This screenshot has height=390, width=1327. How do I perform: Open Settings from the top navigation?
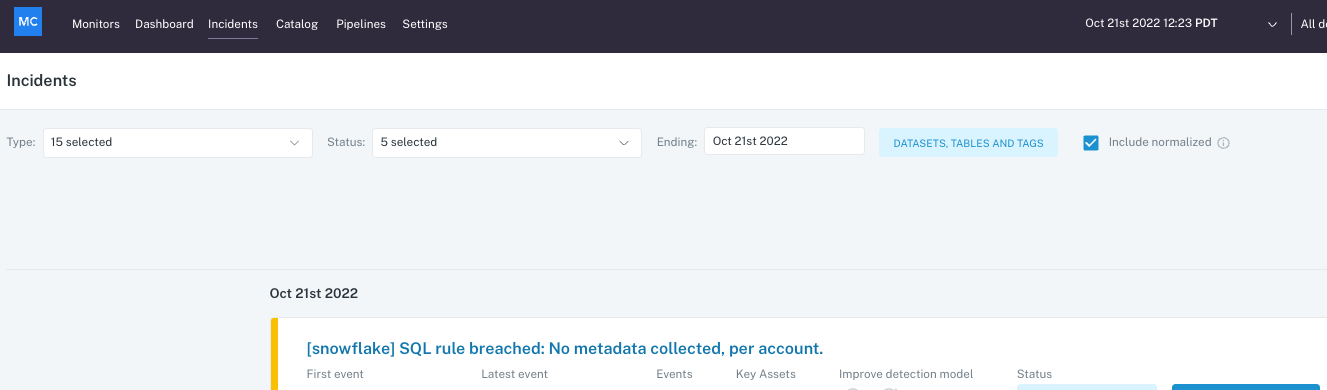[x=425, y=24]
